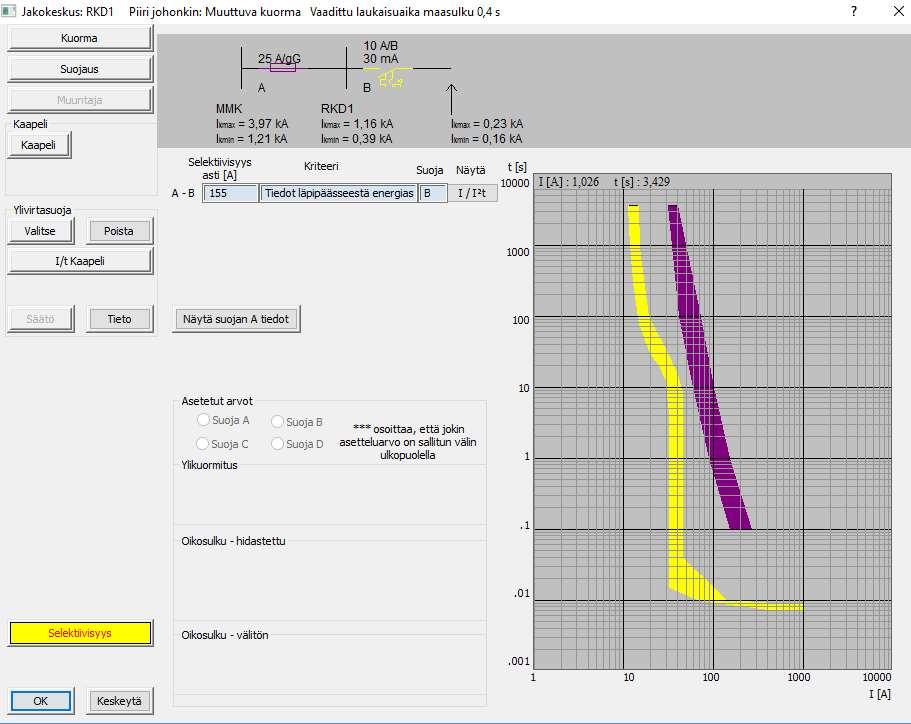Image resolution: width=911 pixels, height=724 pixels.
Task: Click the chart readout I [A] : 1,026
Action: (569, 182)
